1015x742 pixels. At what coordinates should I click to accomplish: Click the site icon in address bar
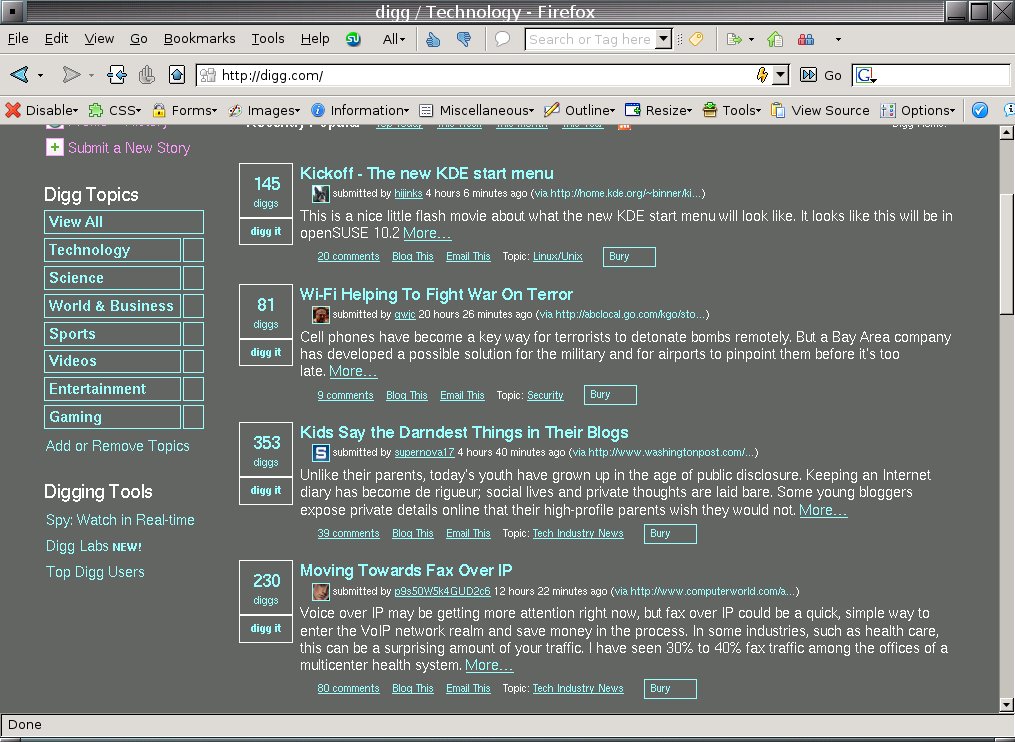(208, 75)
